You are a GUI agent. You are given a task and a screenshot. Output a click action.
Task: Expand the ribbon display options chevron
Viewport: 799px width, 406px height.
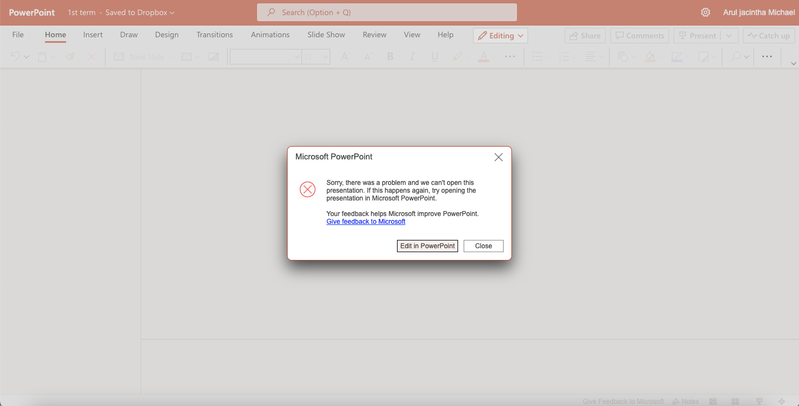pos(793,64)
